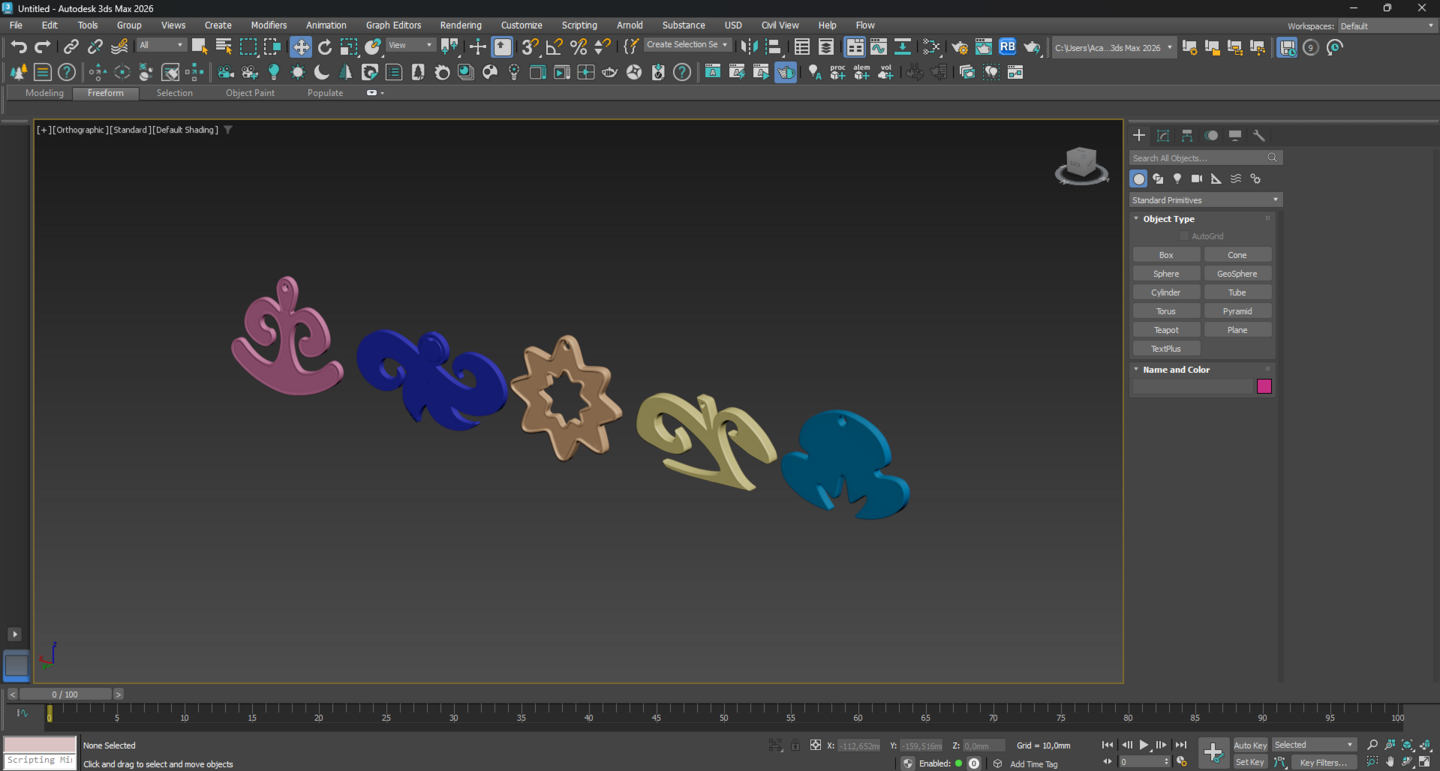Click the Teapot primitive button
This screenshot has height=771, width=1440.
(x=1166, y=330)
